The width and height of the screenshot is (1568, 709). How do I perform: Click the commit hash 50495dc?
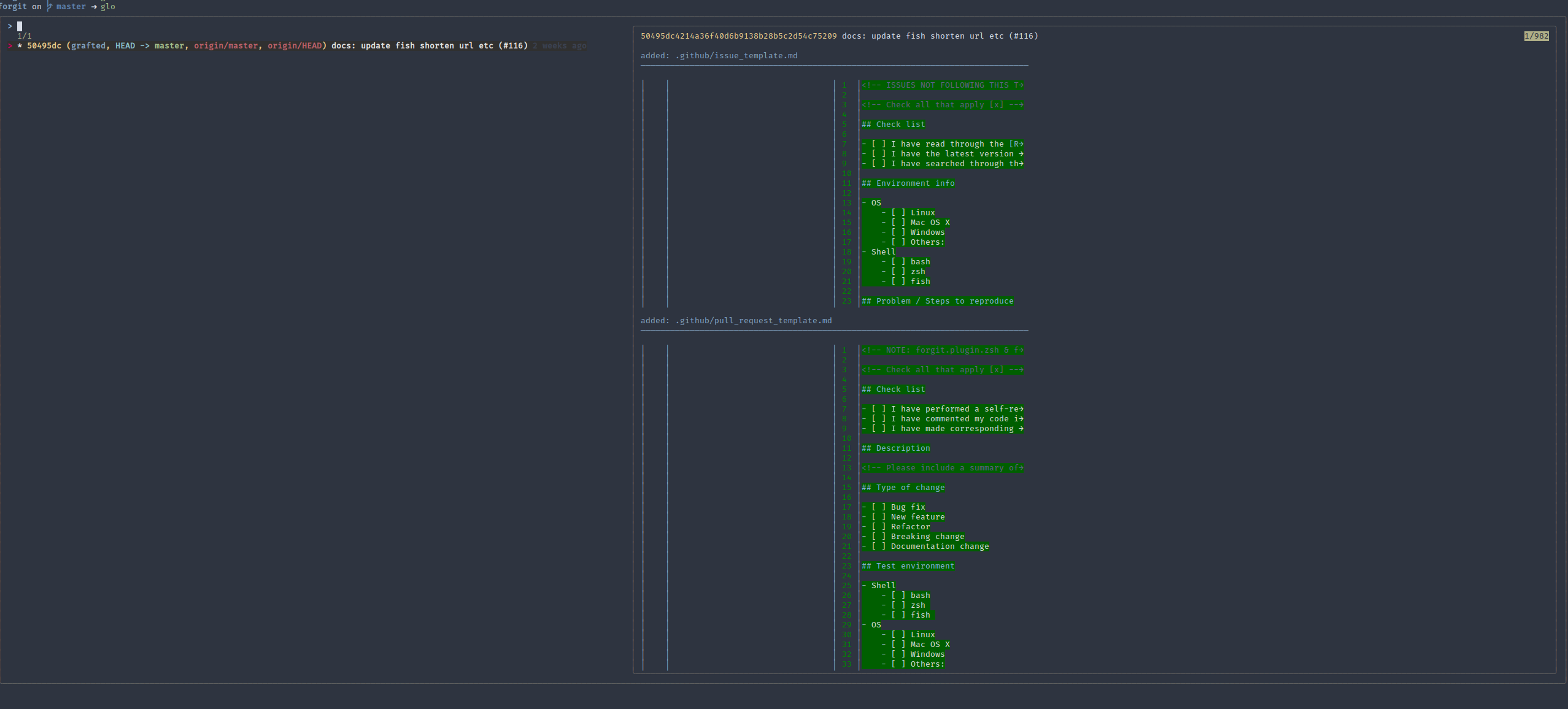(43, 45)
